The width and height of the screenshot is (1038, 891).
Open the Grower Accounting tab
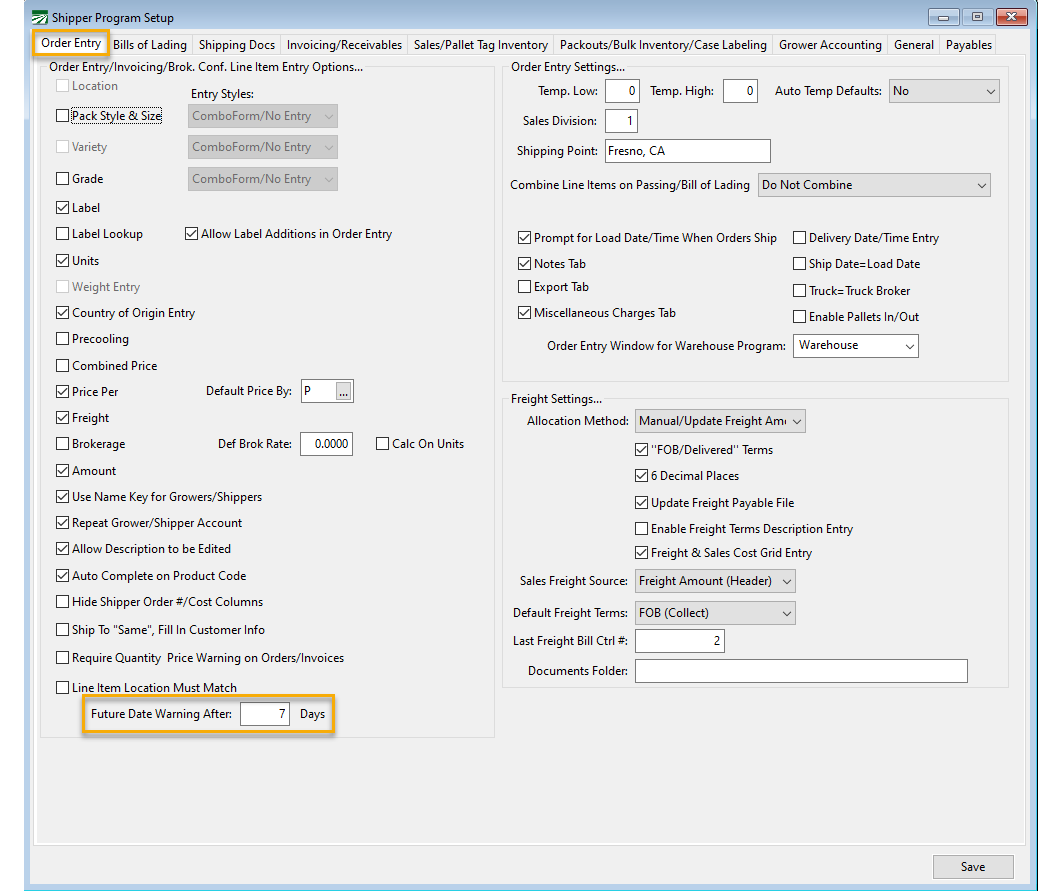pyautogui.click(x=830, y=45)
